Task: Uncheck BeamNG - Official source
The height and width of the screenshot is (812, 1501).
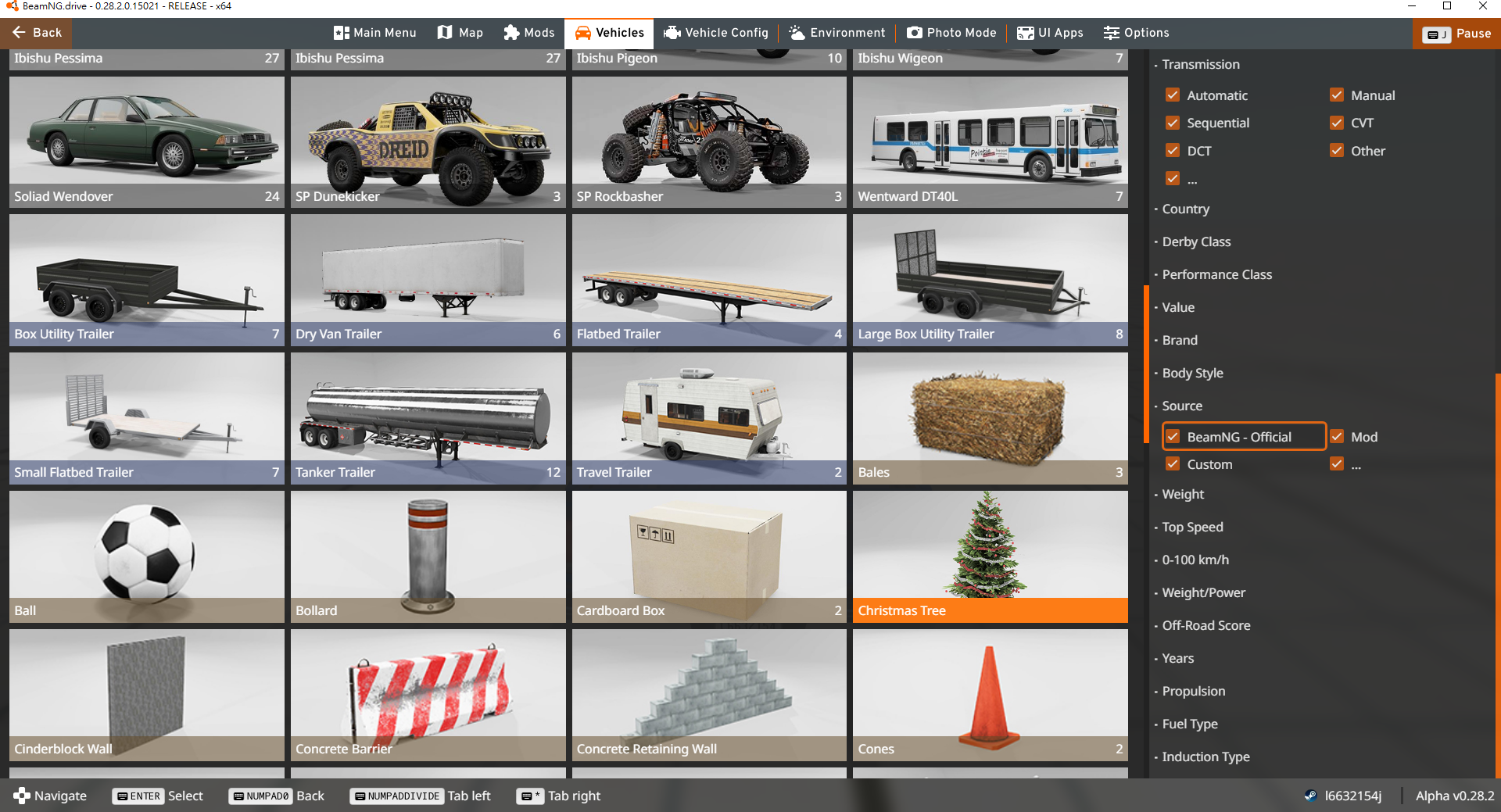Action: 1173,436
